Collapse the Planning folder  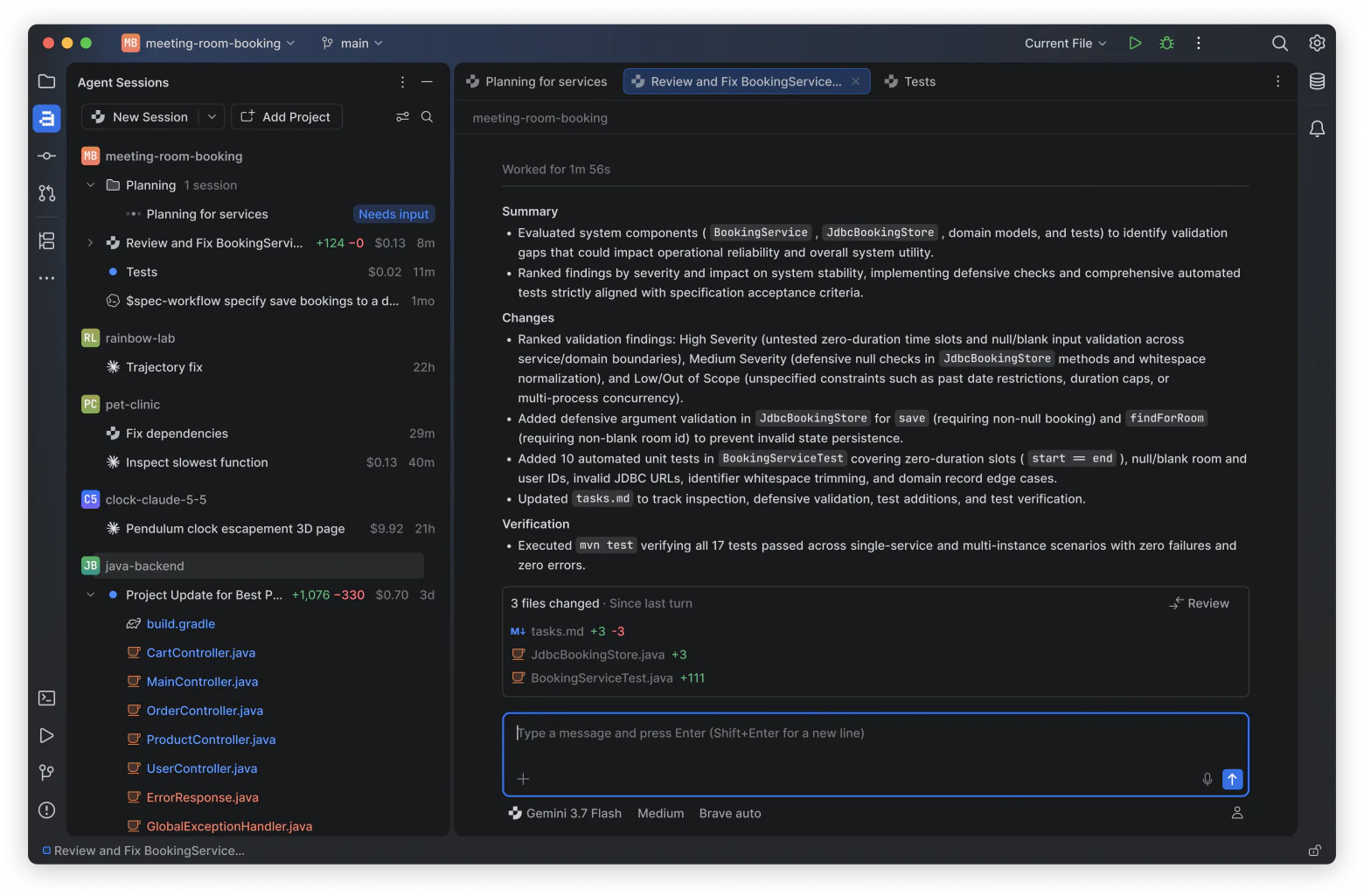[90, 184]
